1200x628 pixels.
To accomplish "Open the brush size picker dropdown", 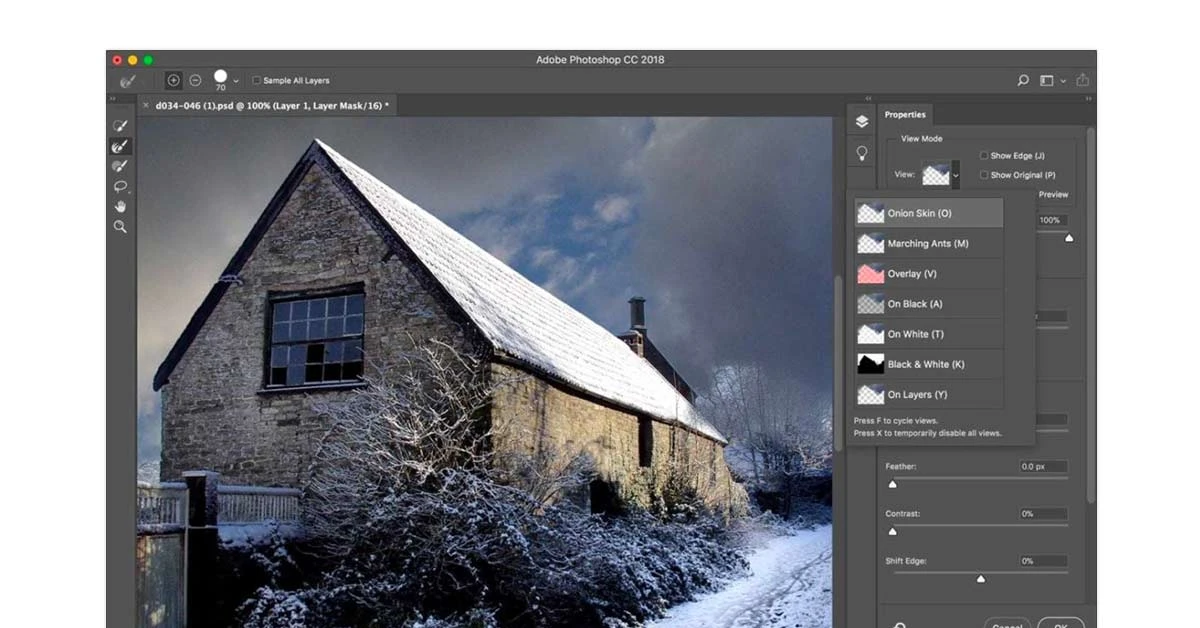I will pyautogui.click(x=236, y=80).
